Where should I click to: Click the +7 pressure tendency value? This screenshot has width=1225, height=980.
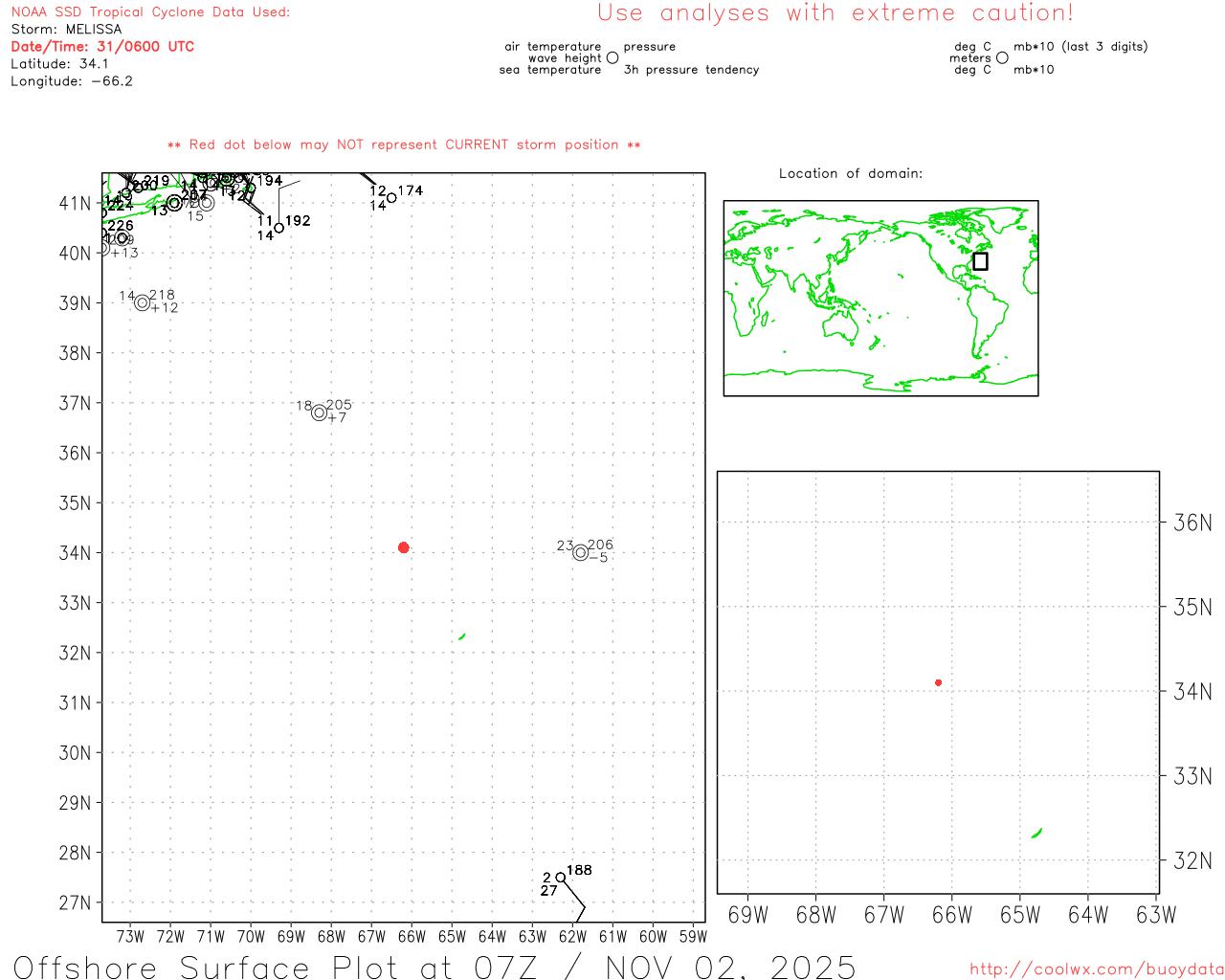pos(337,418)
